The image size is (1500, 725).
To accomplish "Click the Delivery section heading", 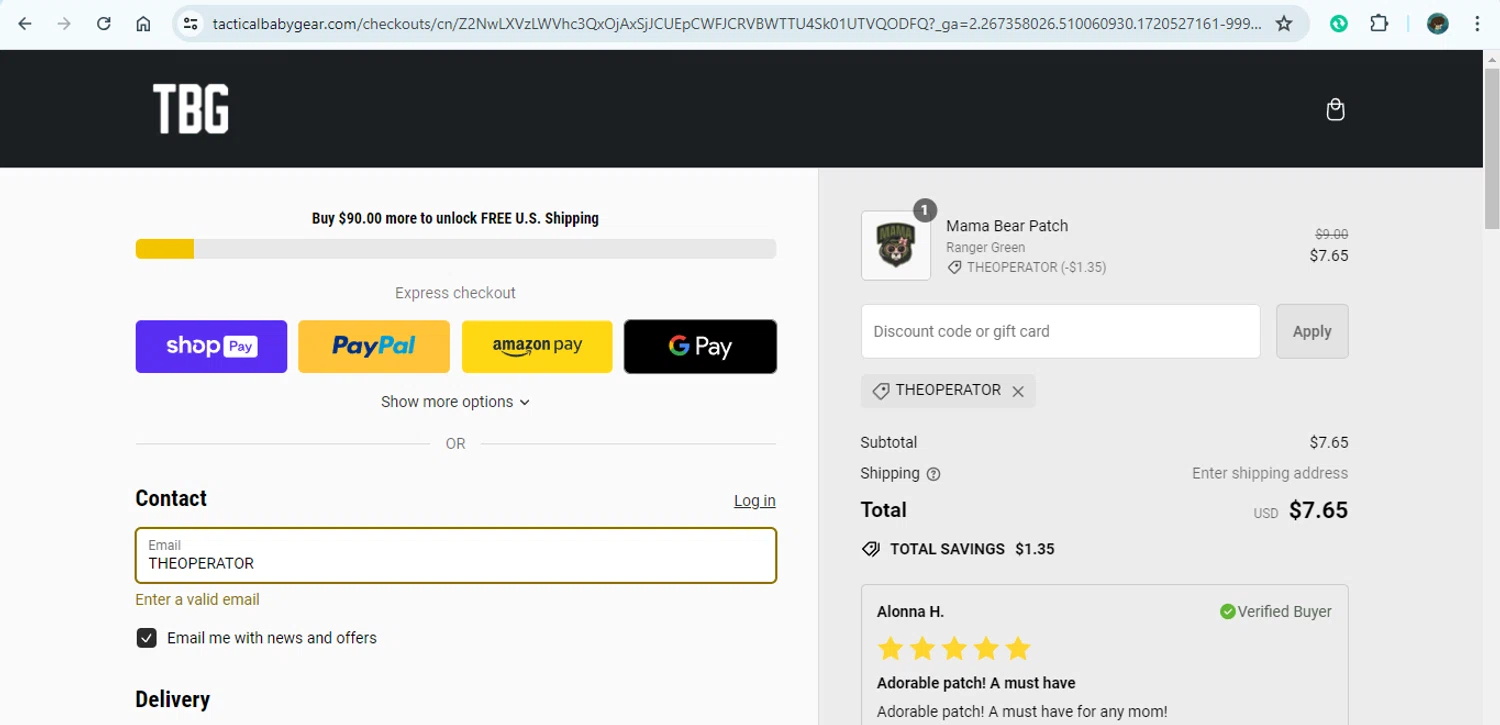I will tap(173, 700).
